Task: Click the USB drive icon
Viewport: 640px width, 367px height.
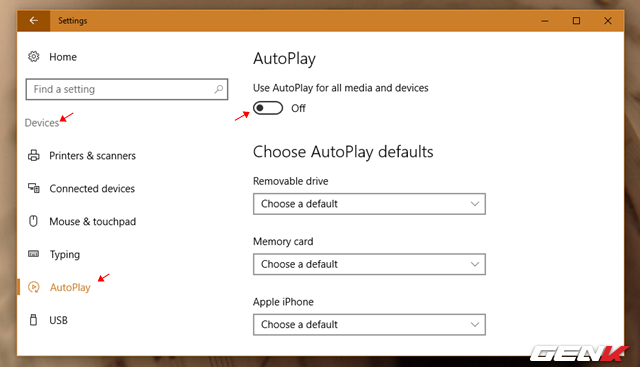Action: [x=33, y=320]
